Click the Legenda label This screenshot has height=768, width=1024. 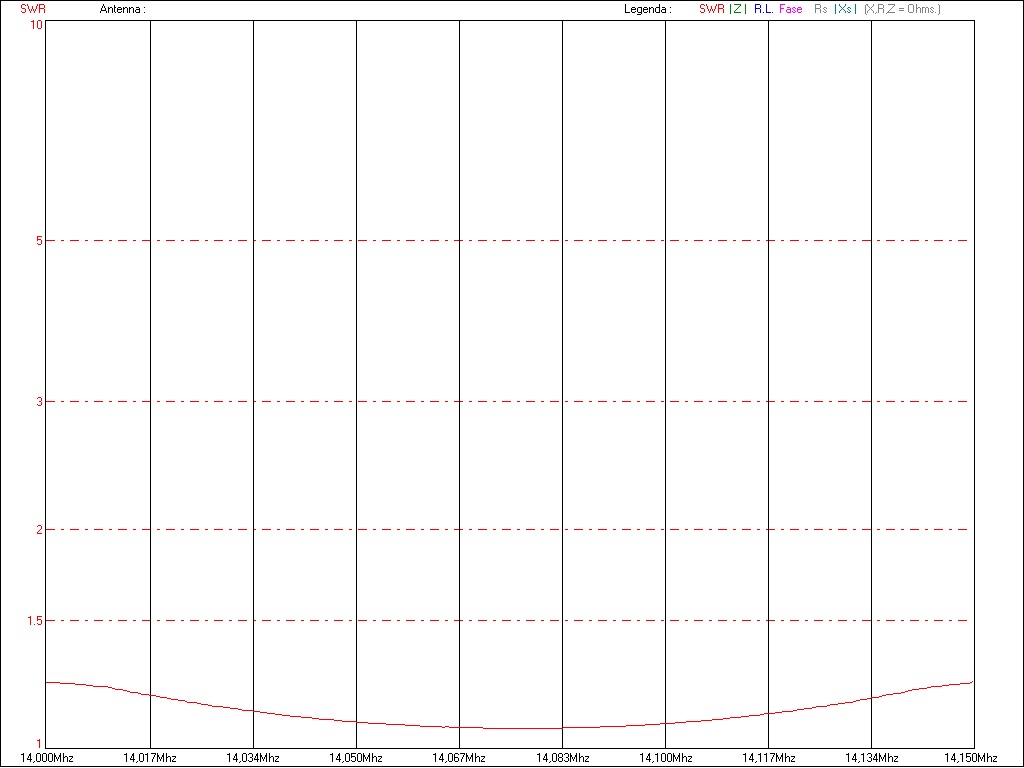pyautogui.click(x=647, y=9)
